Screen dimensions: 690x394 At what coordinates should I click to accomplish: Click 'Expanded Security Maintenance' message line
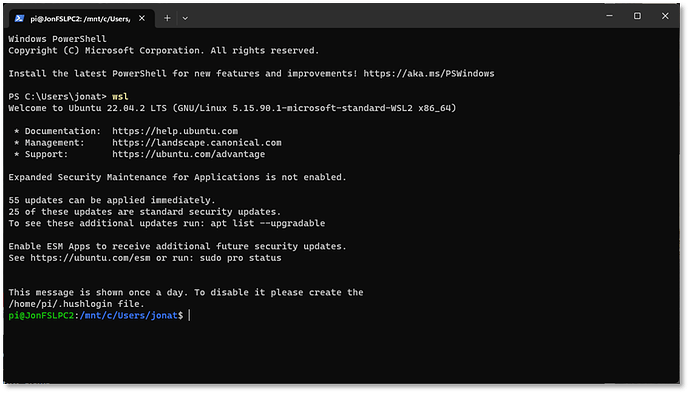(x=177, y=177)
